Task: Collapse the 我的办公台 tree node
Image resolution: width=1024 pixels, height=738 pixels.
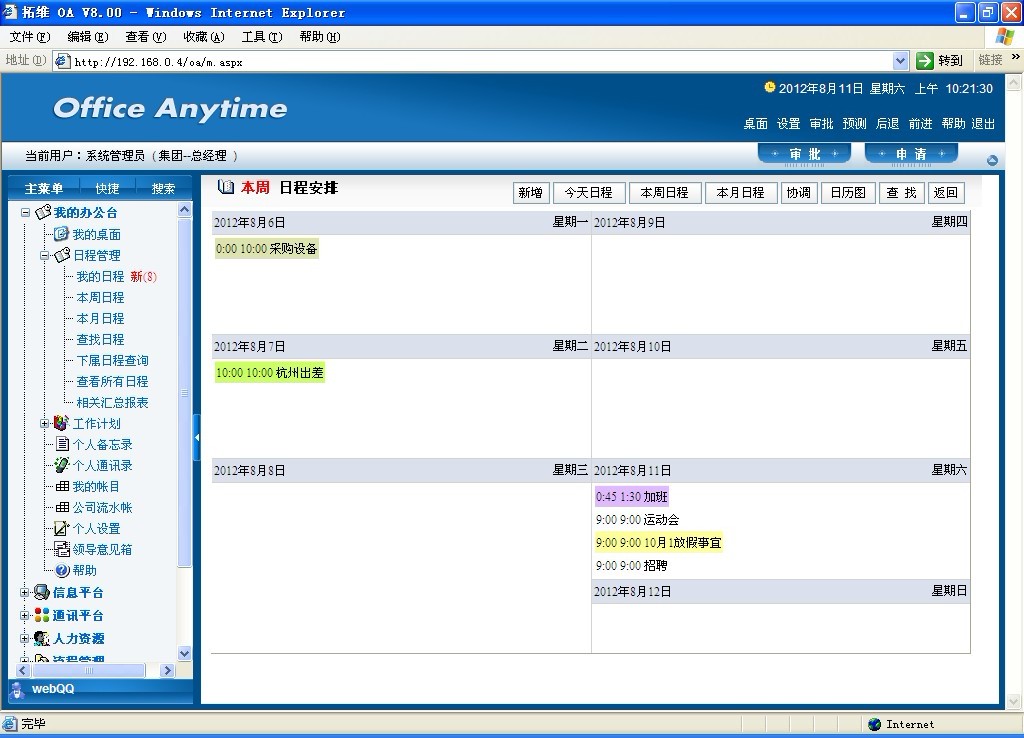Action: click(x=26, y=212)
